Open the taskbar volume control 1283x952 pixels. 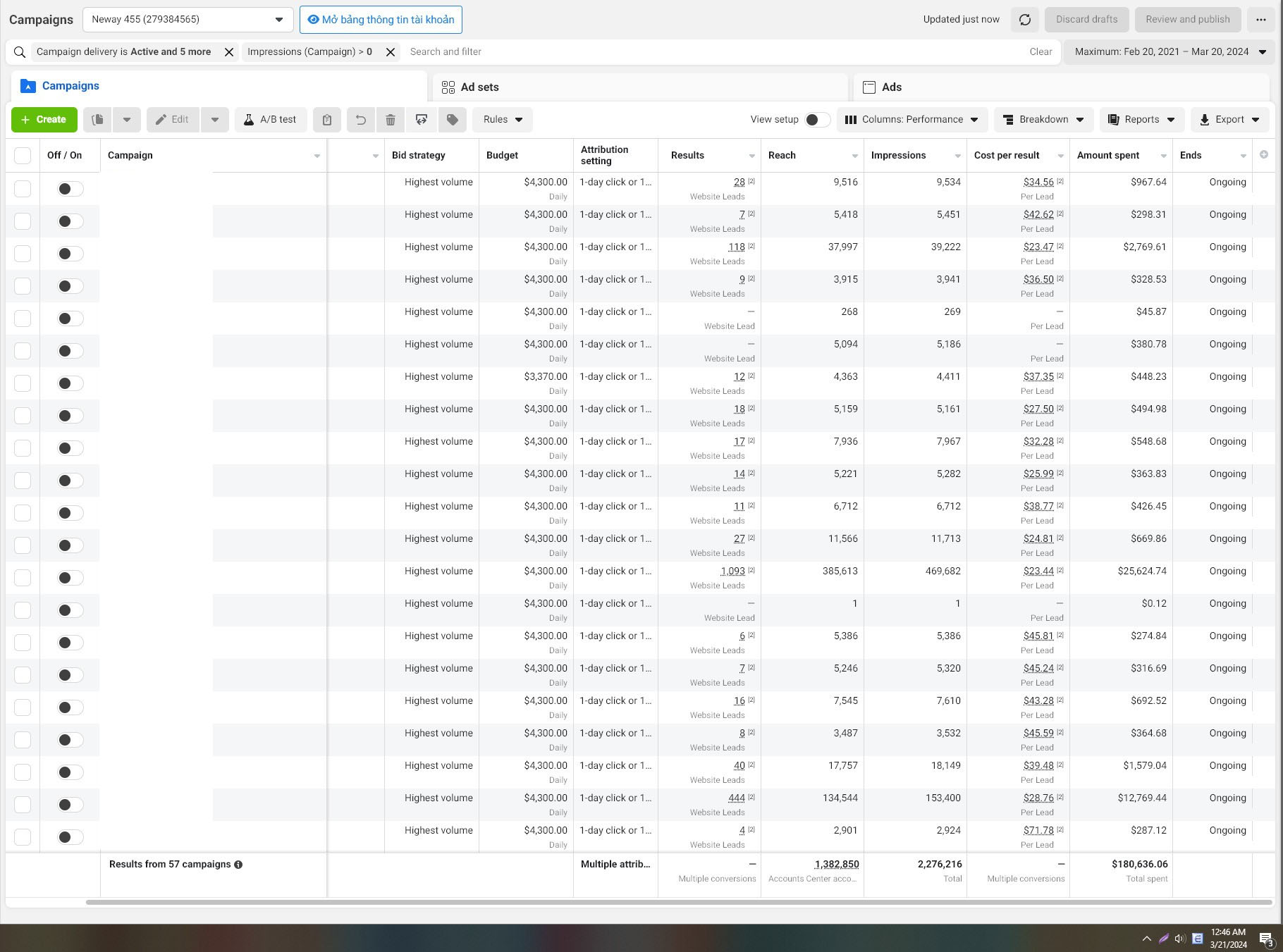[1179, 938]
